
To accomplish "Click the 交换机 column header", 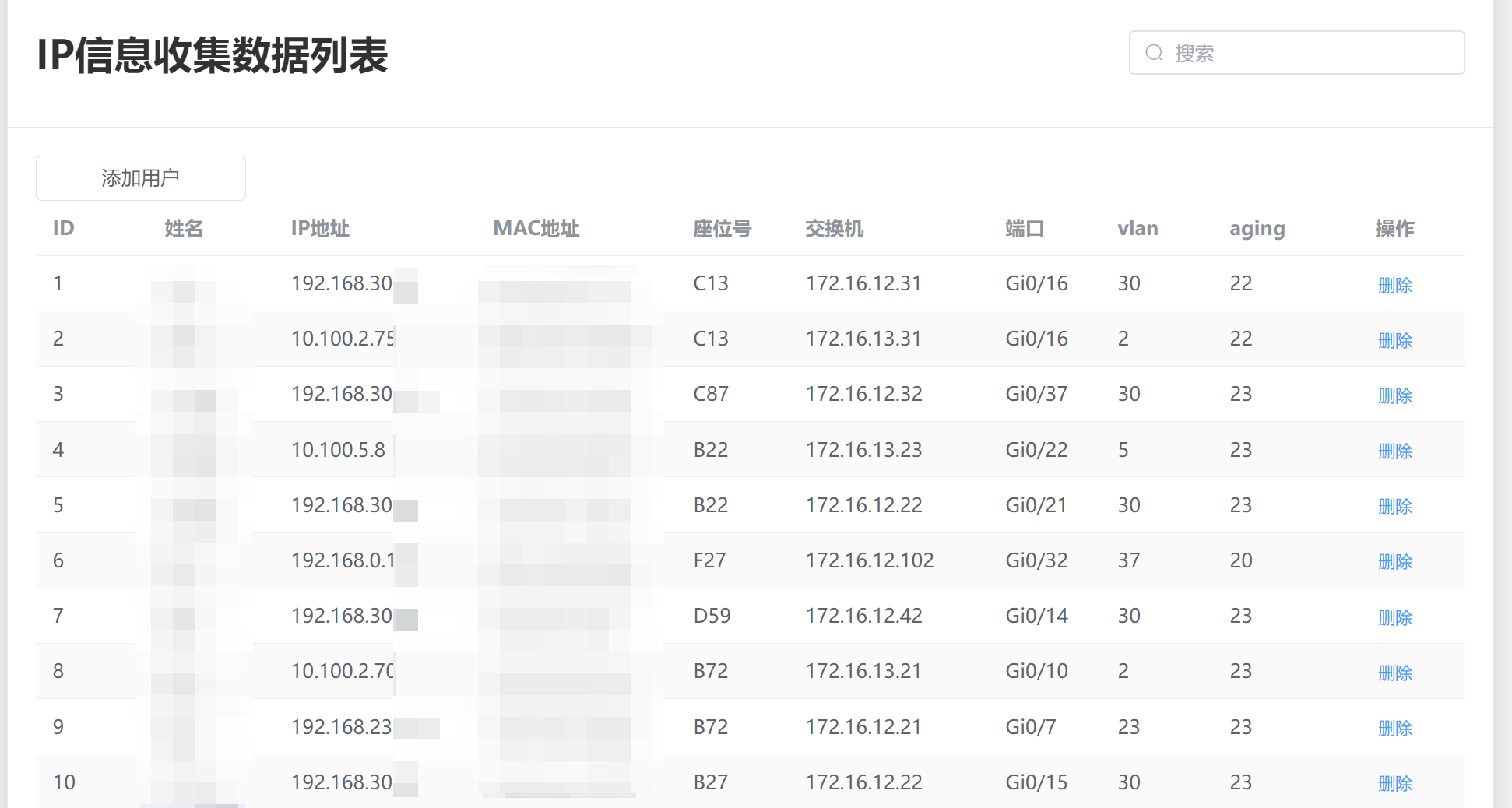I will pos(834,228).
